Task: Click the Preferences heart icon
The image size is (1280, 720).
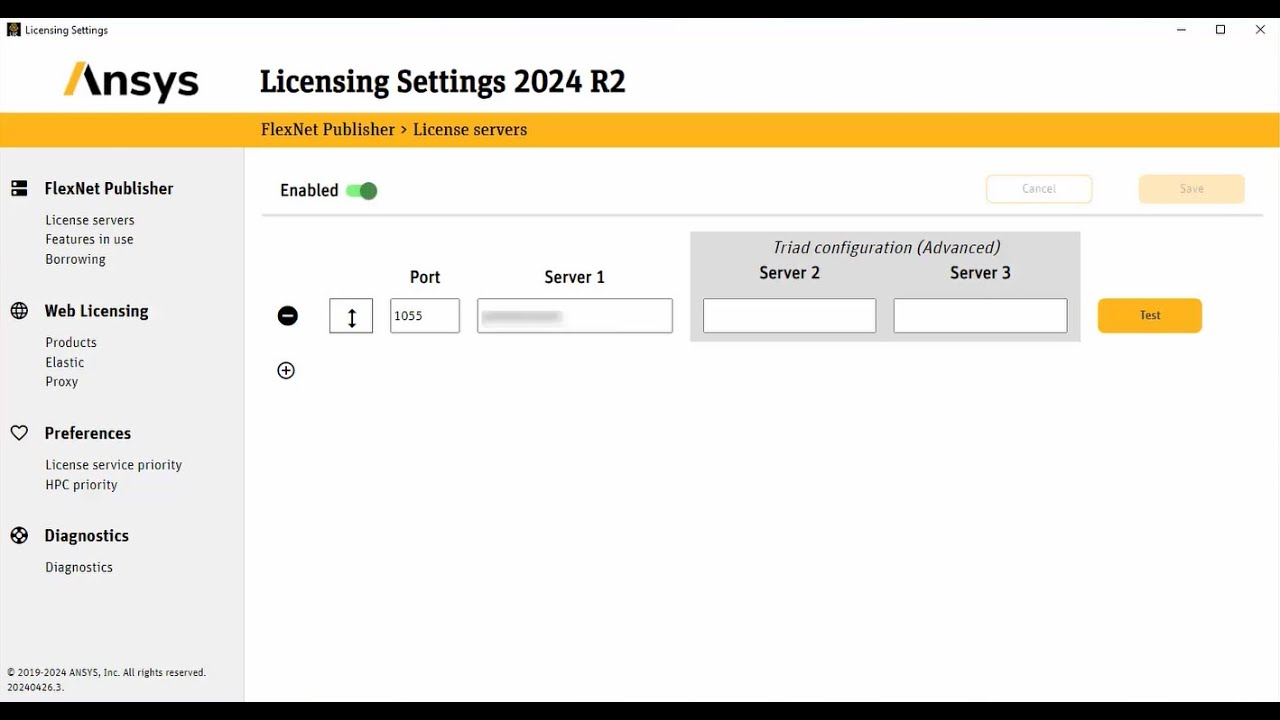Action: coord(19,433)
